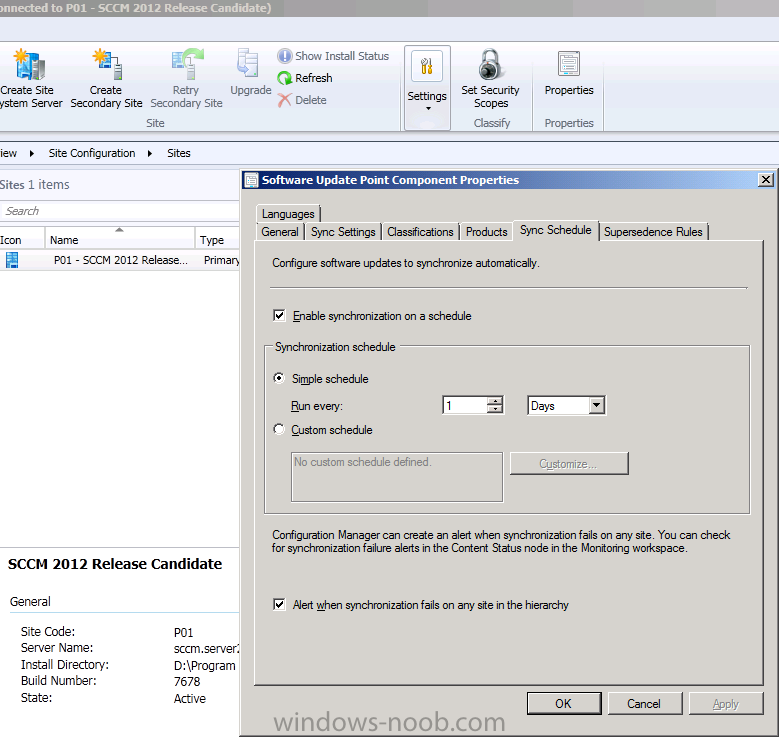Click the Customize... button
The width and height of the screenshot is (779, 737).
[569, 464]
